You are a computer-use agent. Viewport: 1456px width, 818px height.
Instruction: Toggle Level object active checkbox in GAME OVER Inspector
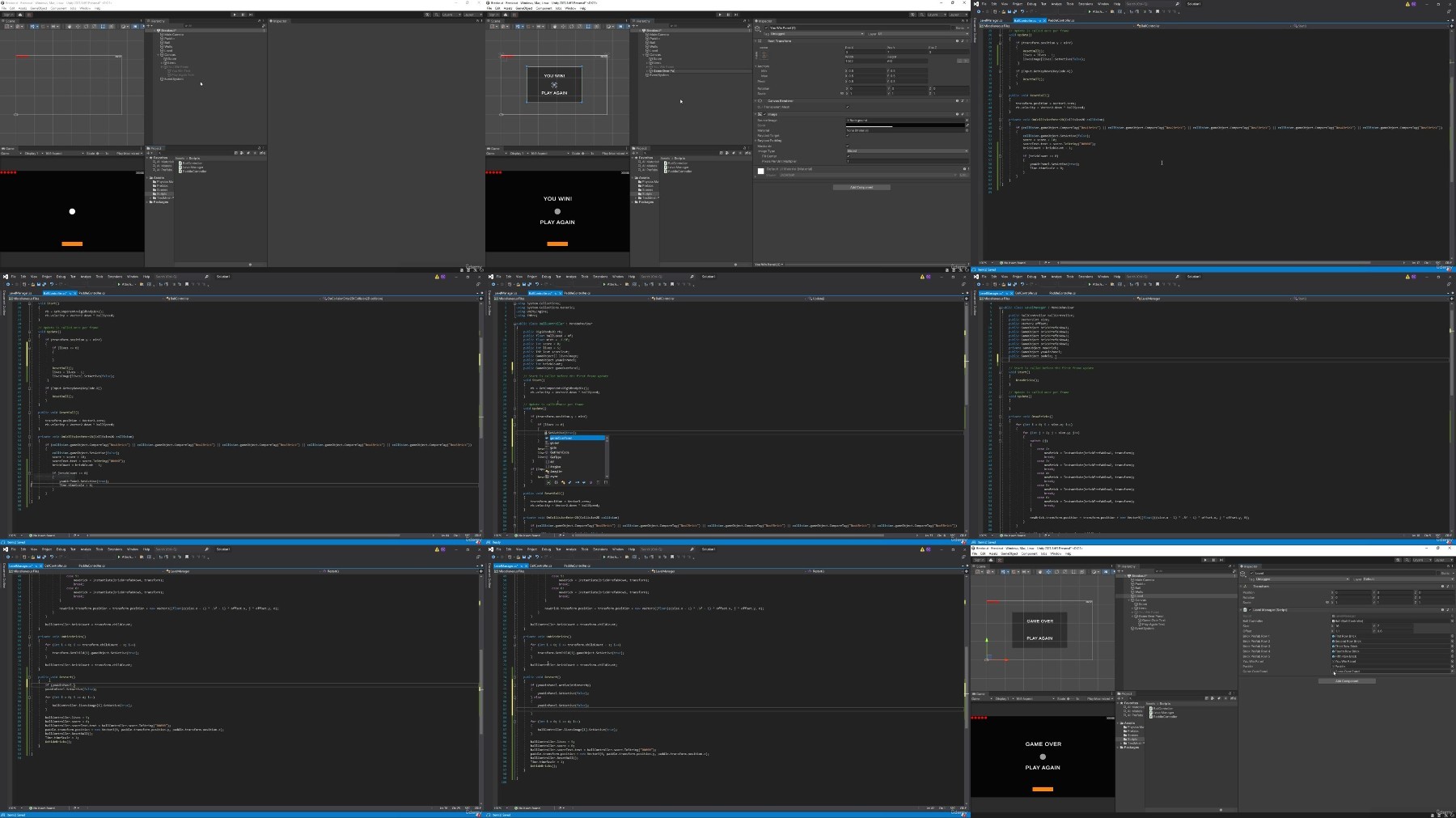coord(1251,573)
